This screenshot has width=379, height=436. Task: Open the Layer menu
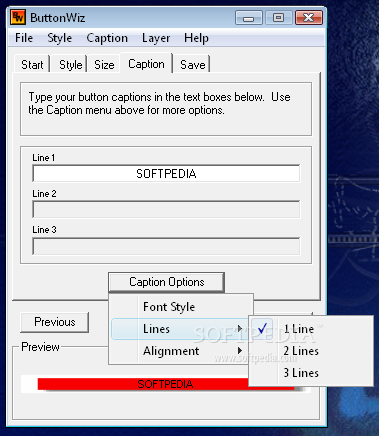coord(156,38)
